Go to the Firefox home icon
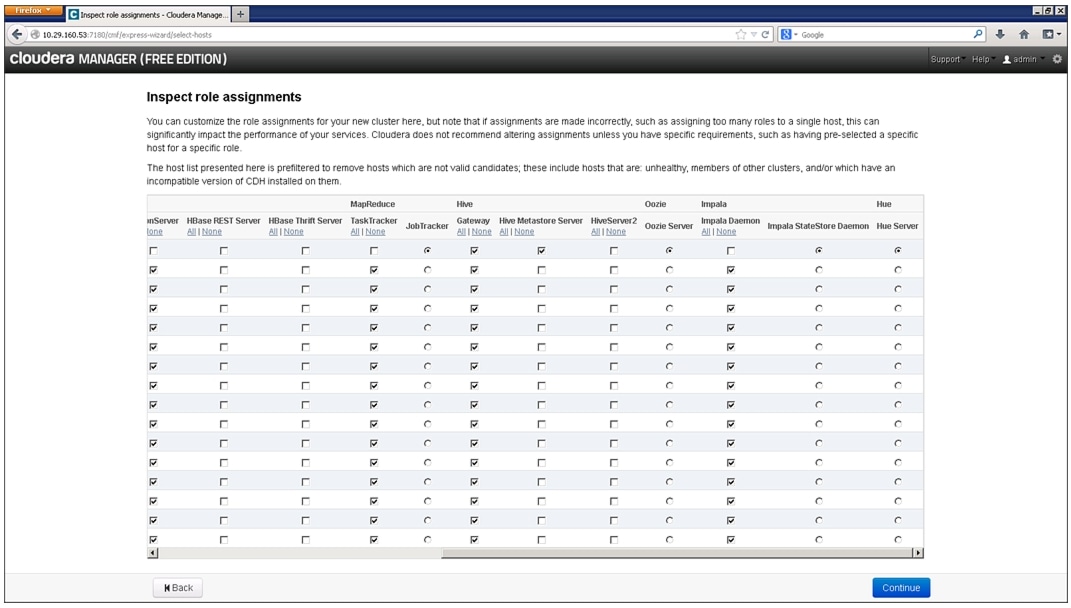This screenshot has width=1071, height=608. pyautogui.click(x=1024, y=34)
